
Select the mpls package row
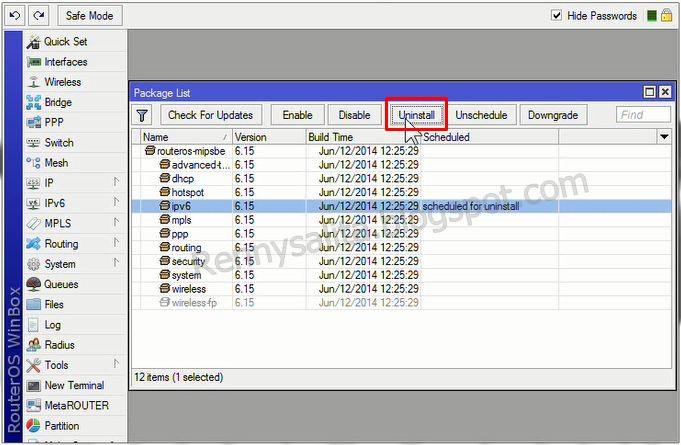[x=402, y=220]
